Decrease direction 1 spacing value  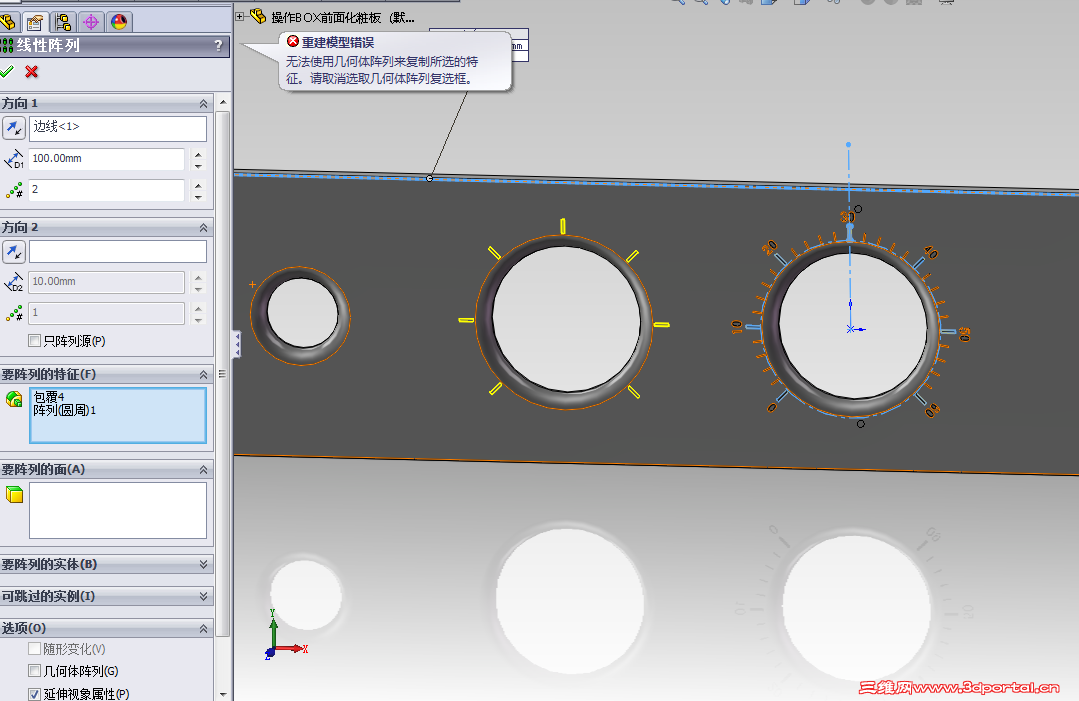pyautogui.click(x=198, y=165)
